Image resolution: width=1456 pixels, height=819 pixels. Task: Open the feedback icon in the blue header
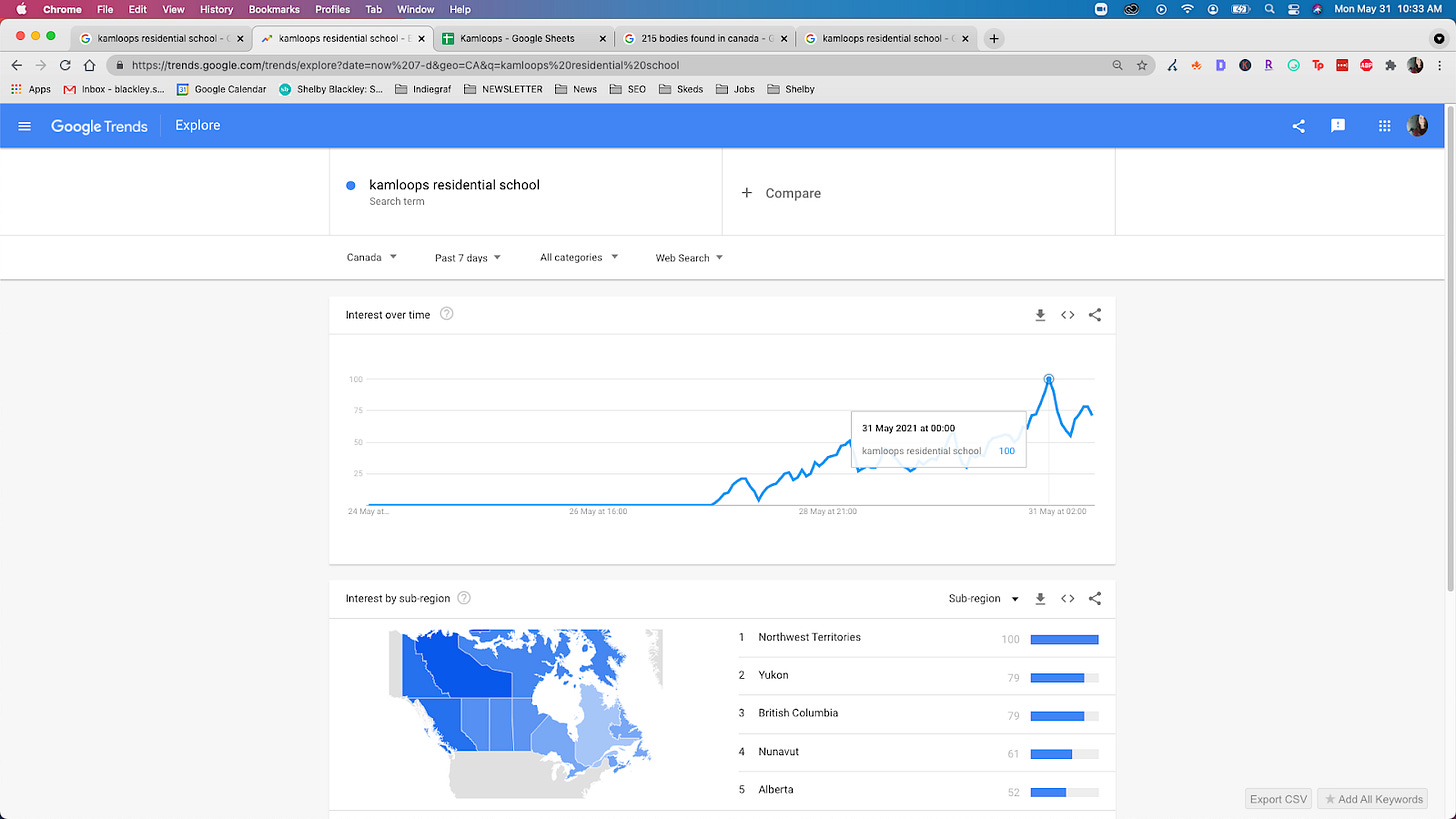click(1338, 126)
